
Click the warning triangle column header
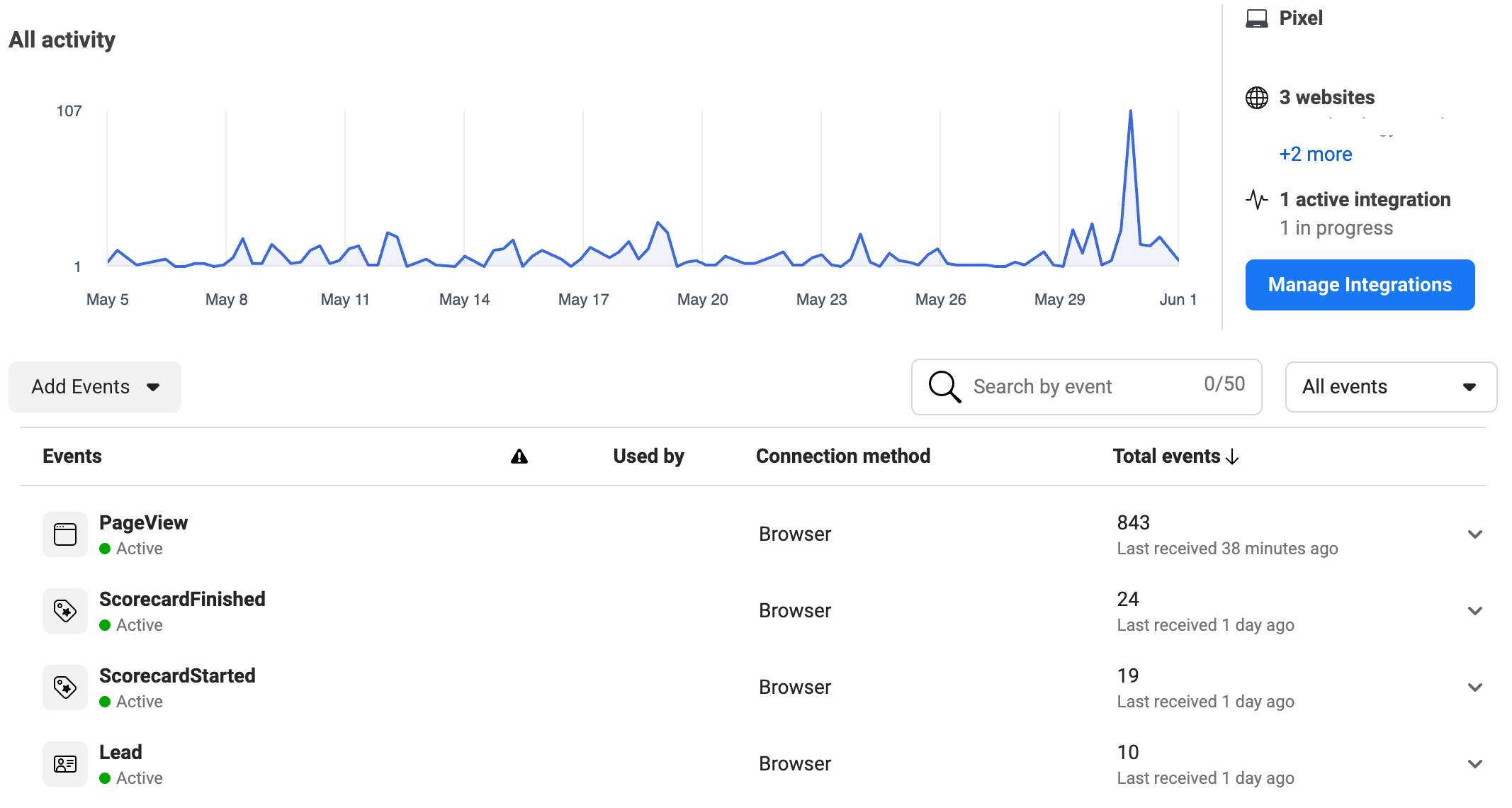[x=519, y=456]
